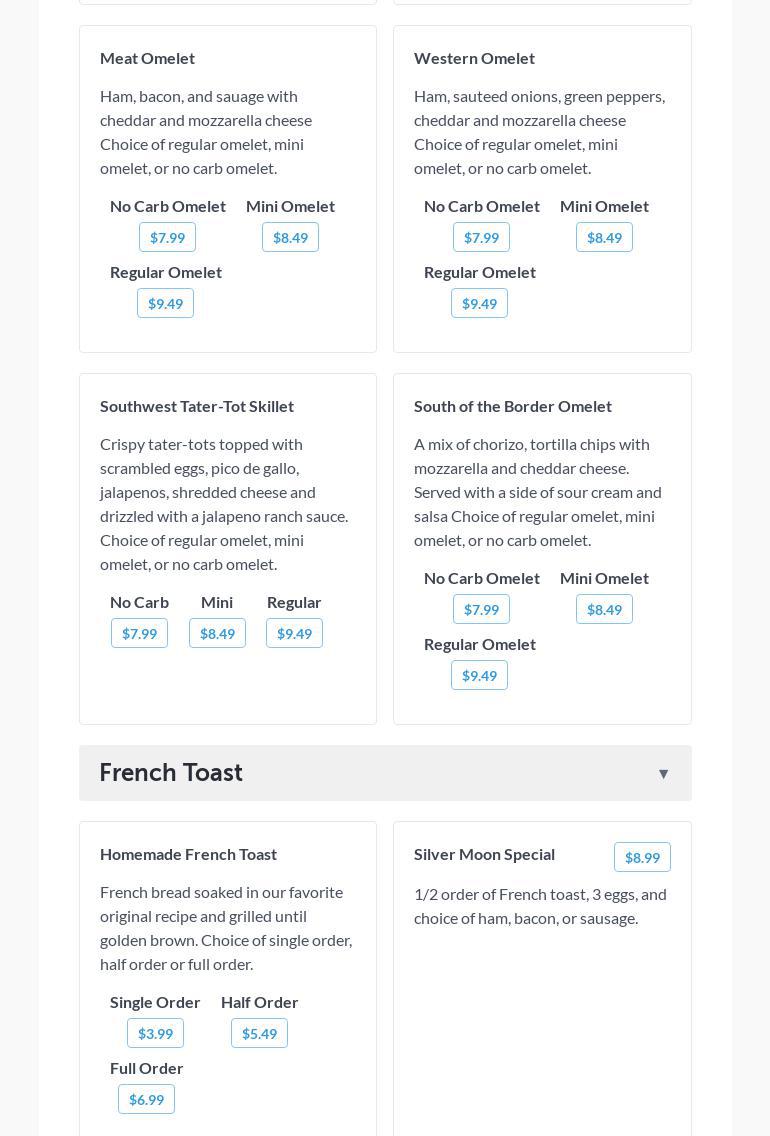This screenshot has width=770, height=1136.
Task: Choose Western Omelet Mini $8.49 price
Action: (x=604, y=237)
